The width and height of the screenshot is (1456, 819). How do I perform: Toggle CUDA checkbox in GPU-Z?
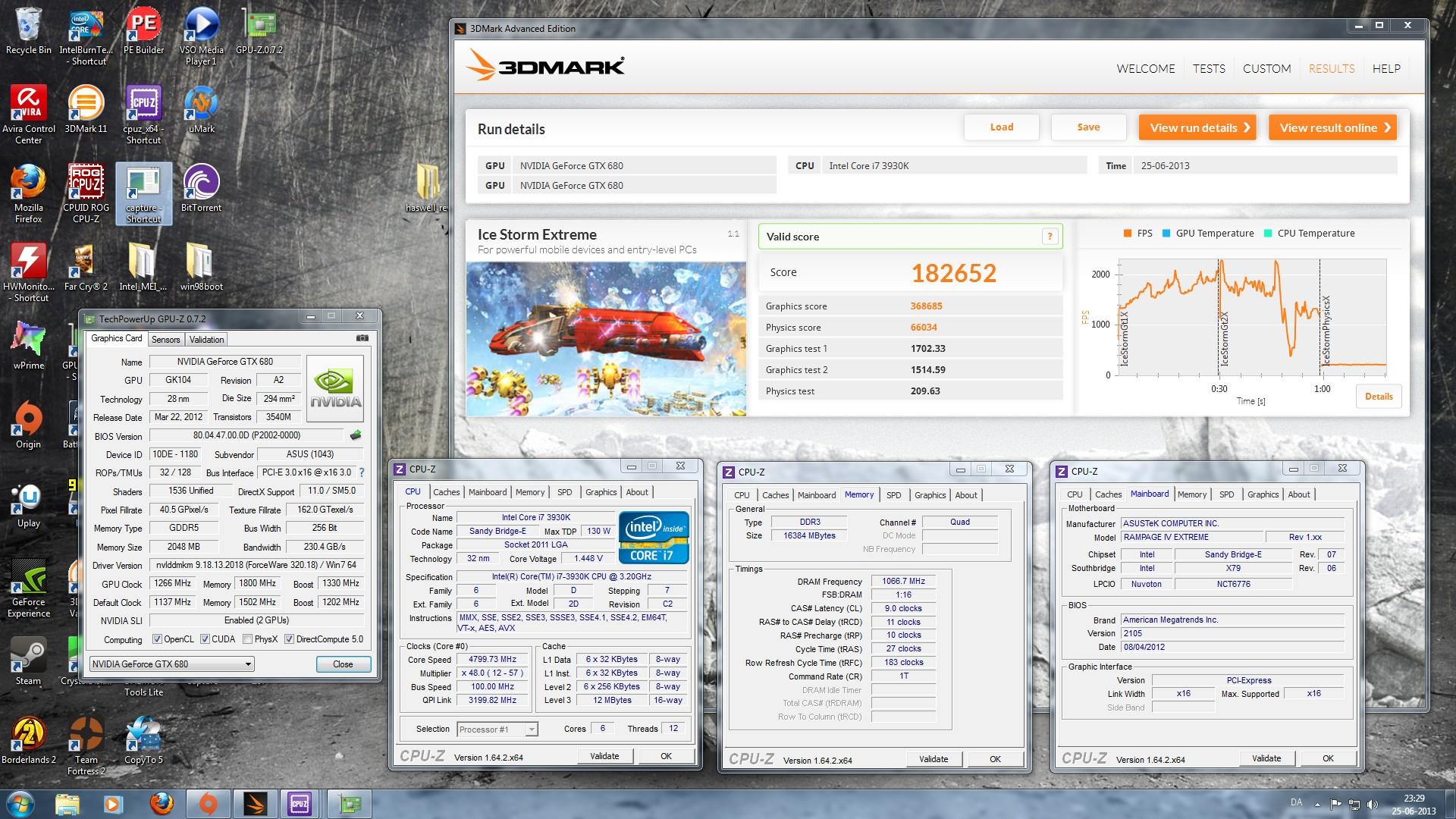205,639
